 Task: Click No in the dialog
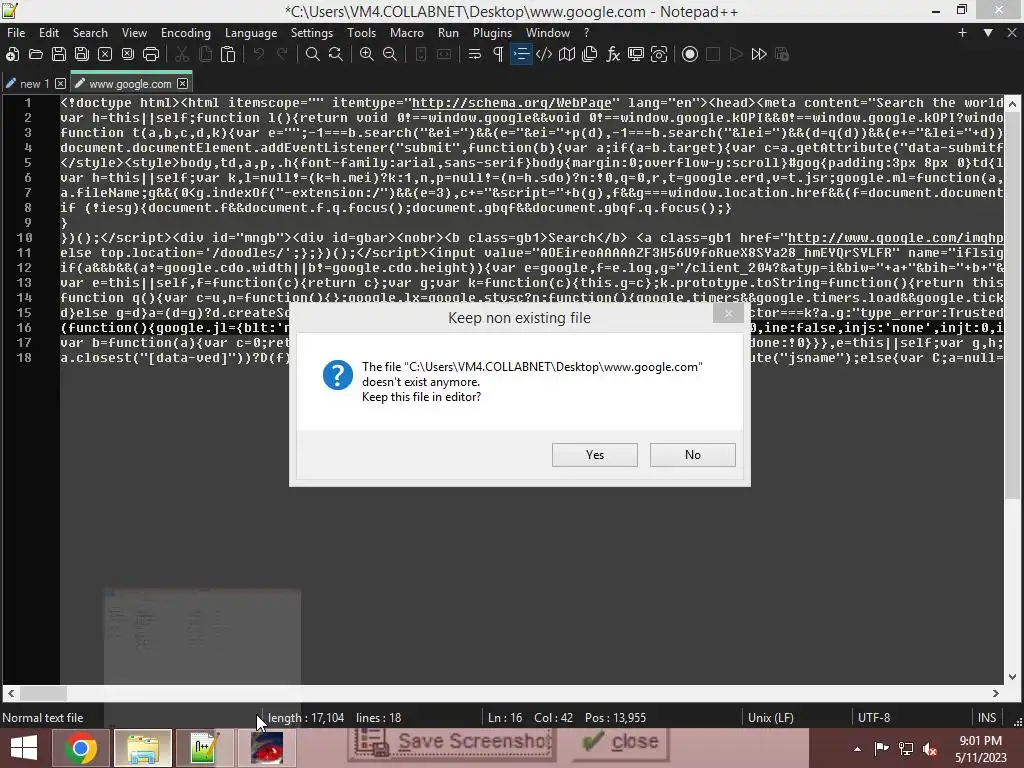point(692,455)
